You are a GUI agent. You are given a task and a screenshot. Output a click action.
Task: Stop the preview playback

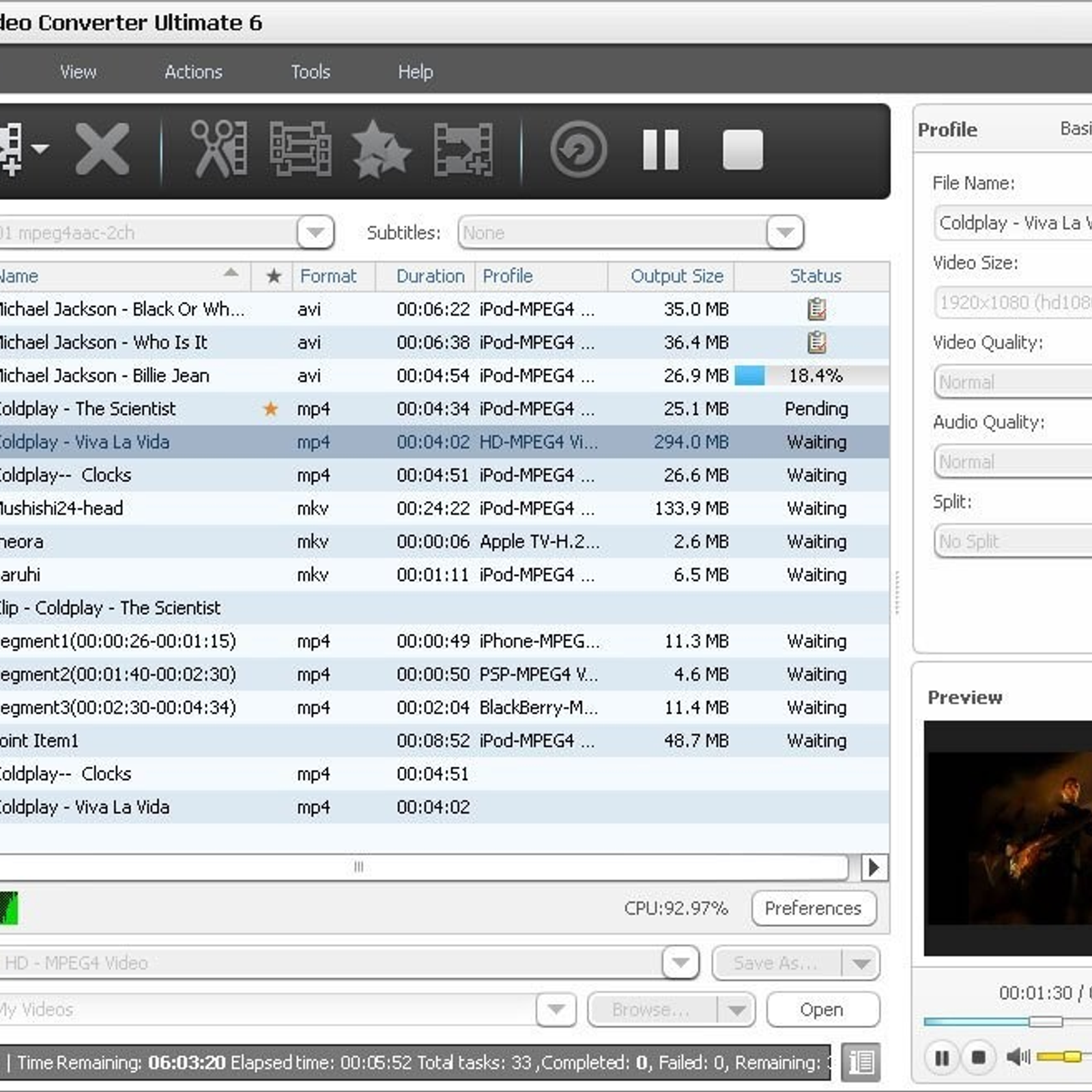coord(978,1058)
